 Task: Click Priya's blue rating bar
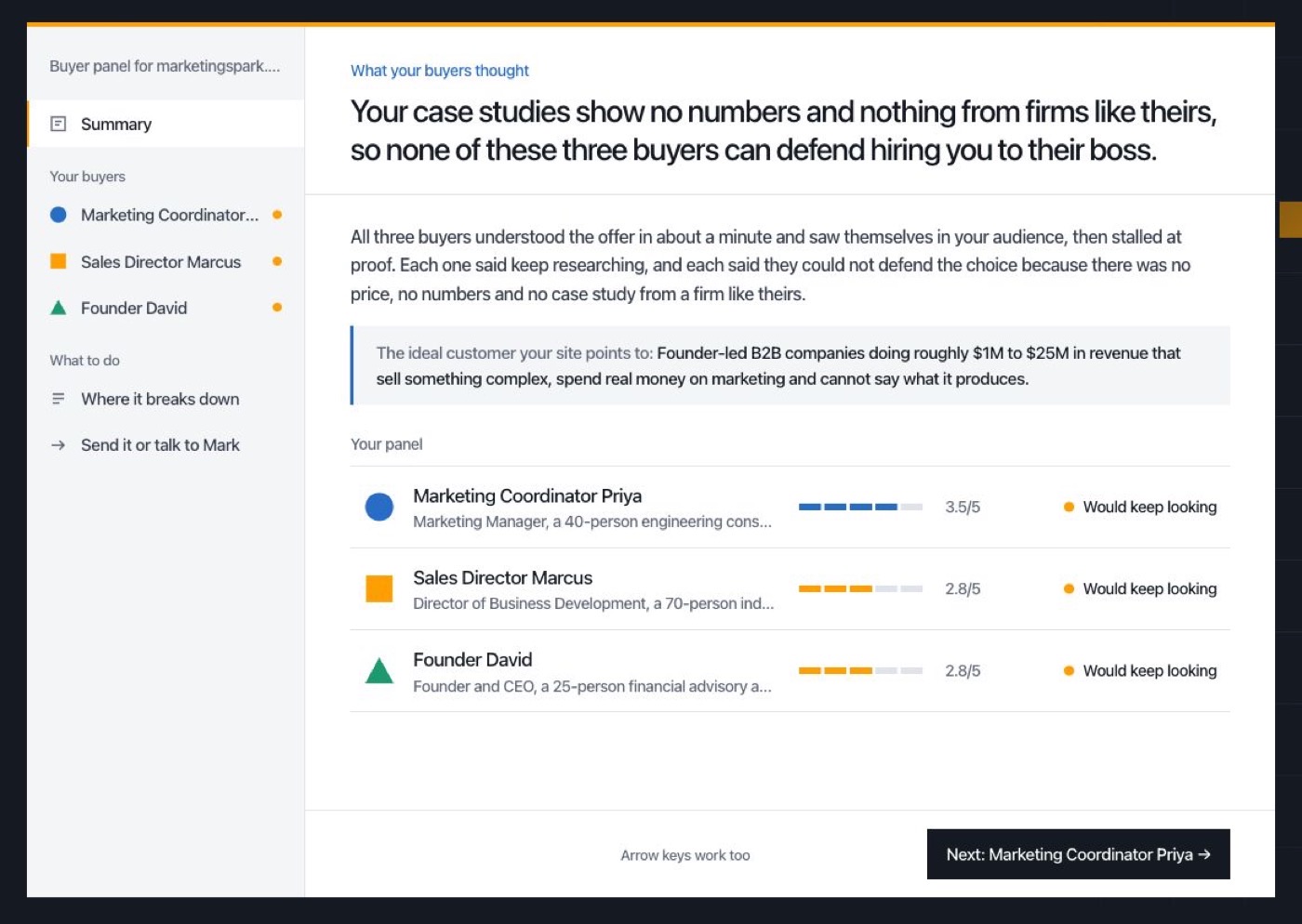coord(860,507)
